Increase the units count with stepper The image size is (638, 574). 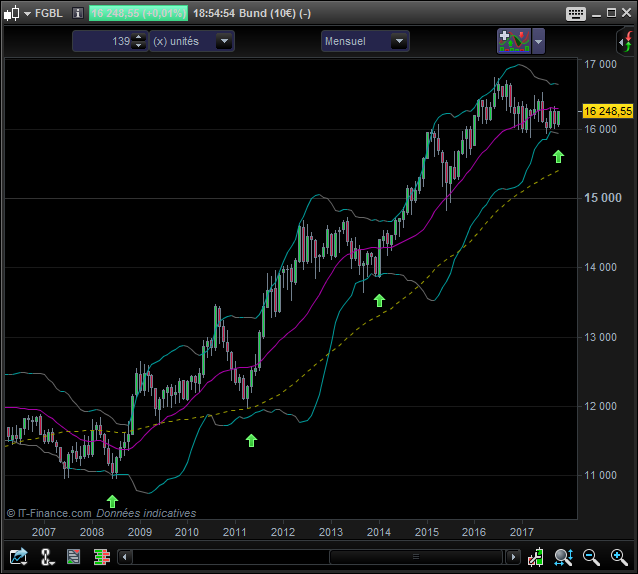[x=139, y=37]
